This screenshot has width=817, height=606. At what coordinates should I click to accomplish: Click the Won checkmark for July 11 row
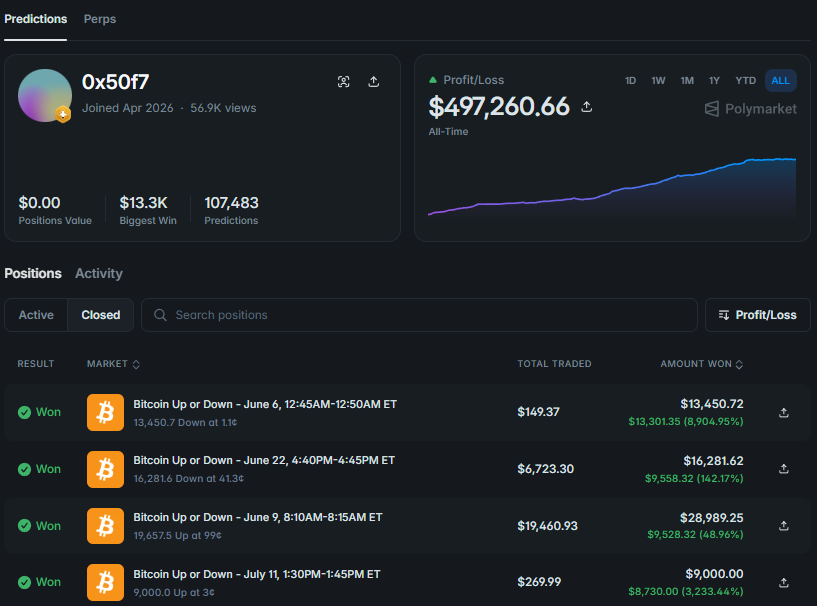(24, 582)
